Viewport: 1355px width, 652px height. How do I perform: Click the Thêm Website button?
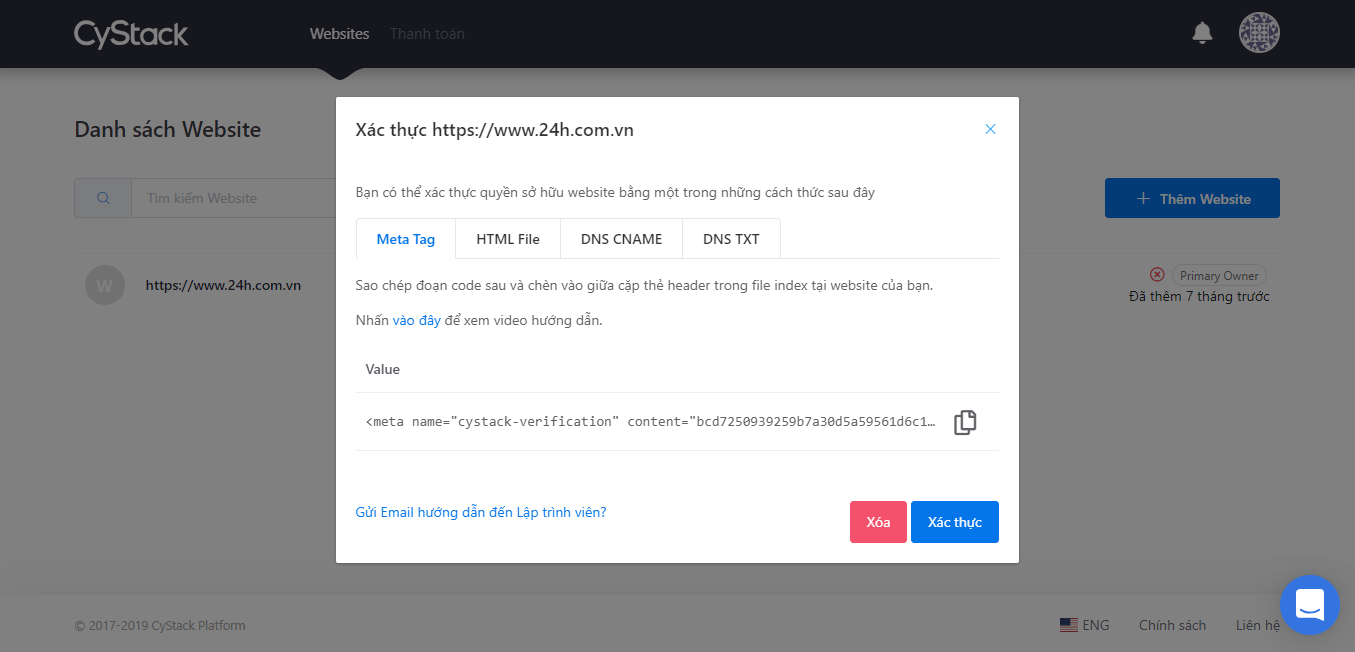pyautogui.click(x=1192, y=198)
